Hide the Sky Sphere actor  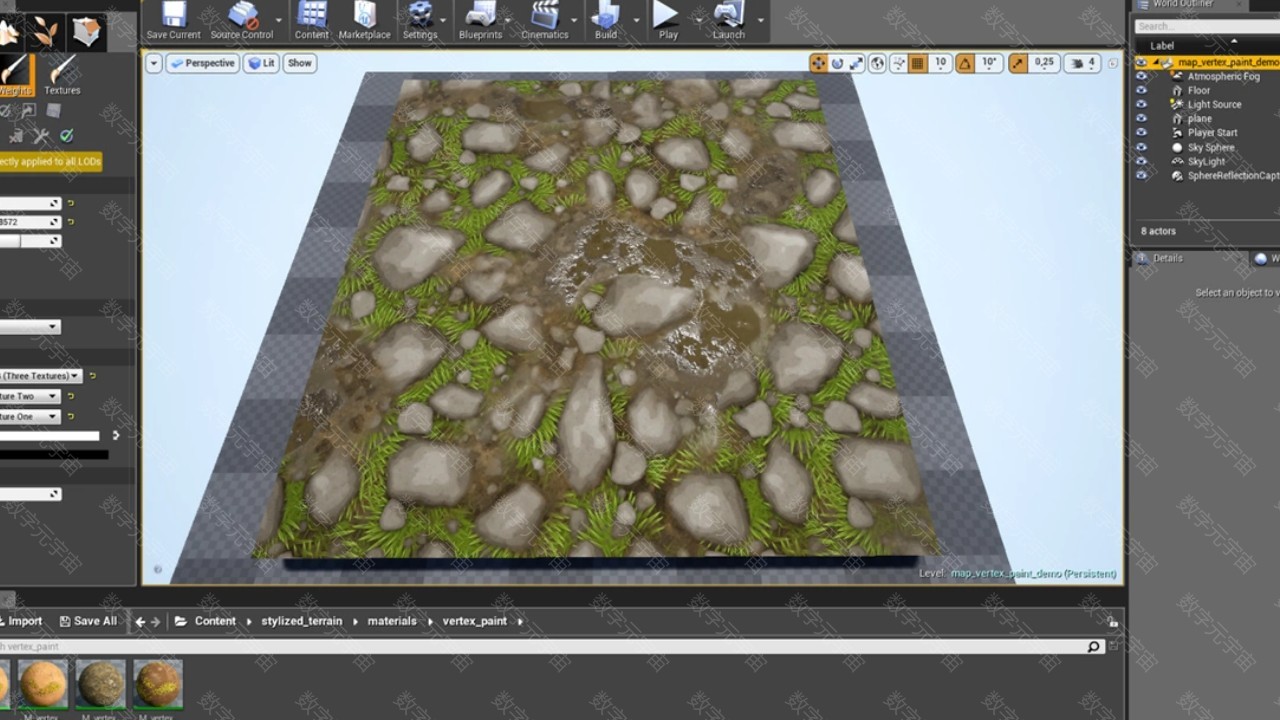tap(1141, 147)
